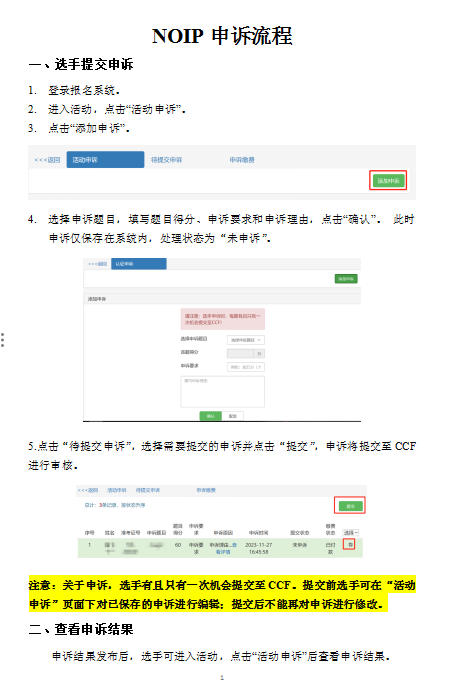Open the 申诉缴费 tab in the step 3 image

(242, 160)
